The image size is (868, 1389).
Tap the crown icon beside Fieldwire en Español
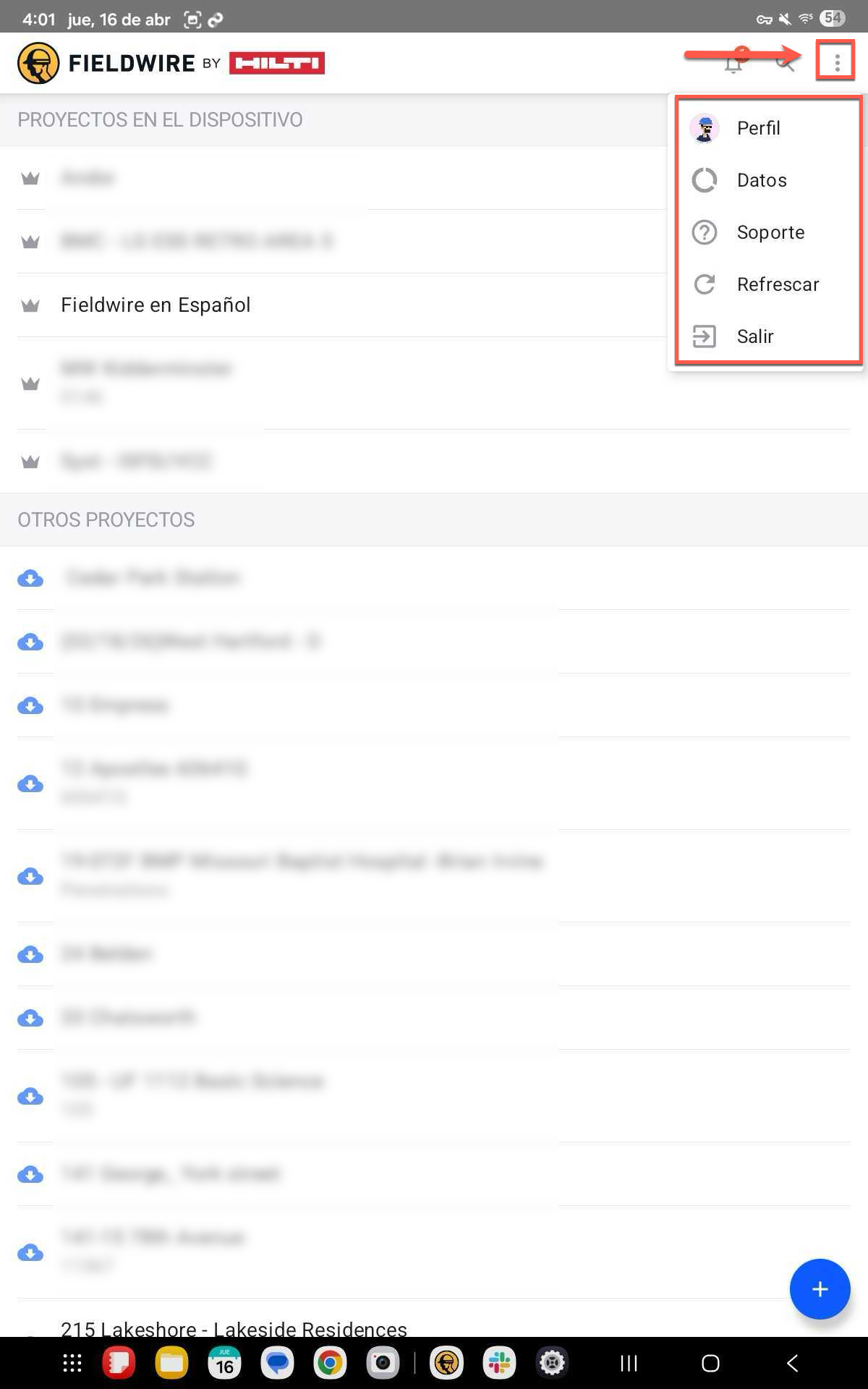[30, 305]
